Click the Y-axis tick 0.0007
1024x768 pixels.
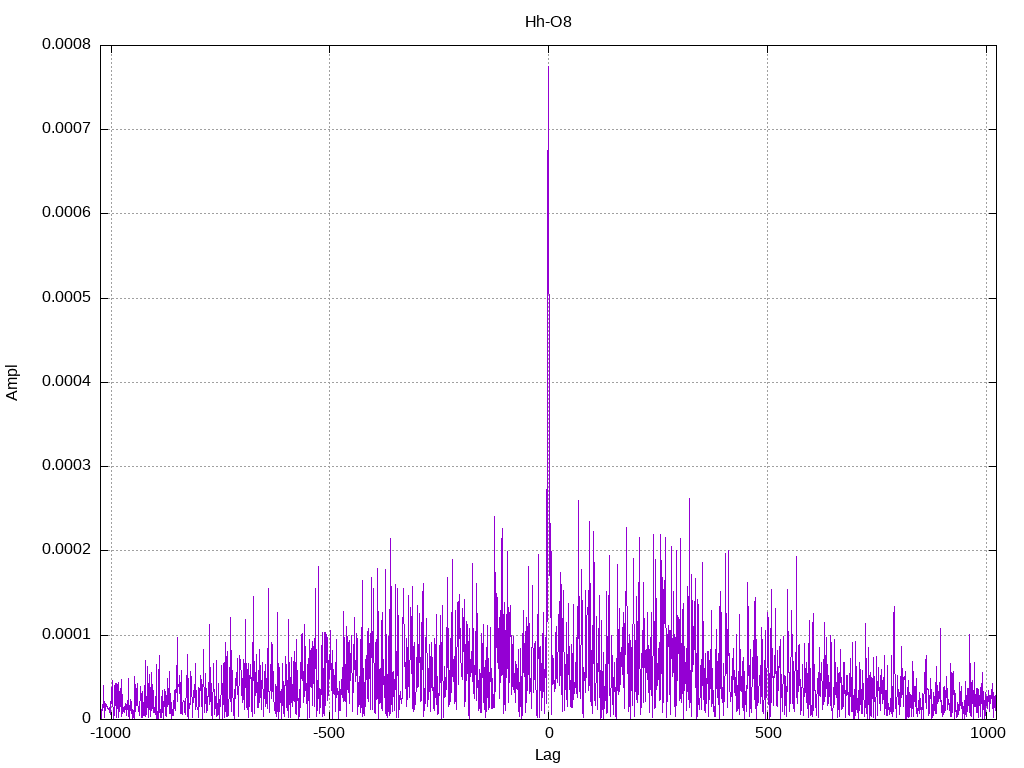click(x=67, y=129)
